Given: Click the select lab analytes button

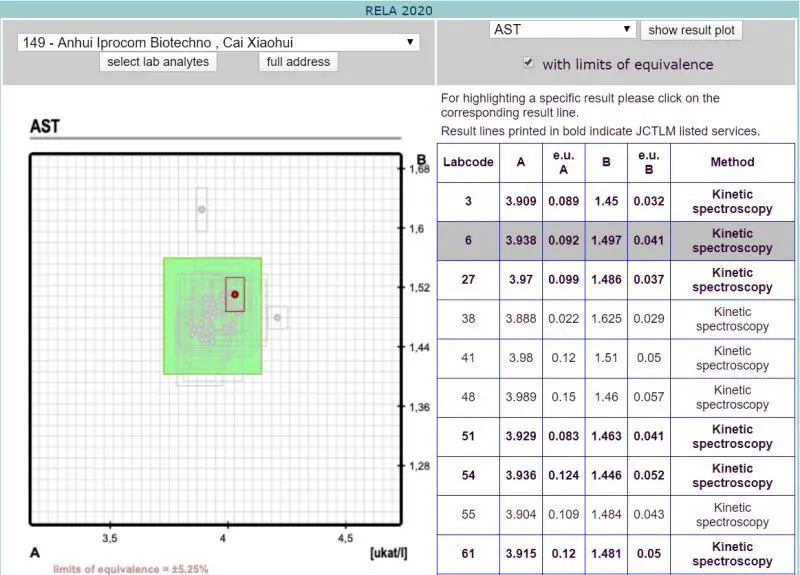Looking at the screenshot, I should (158, 62).
